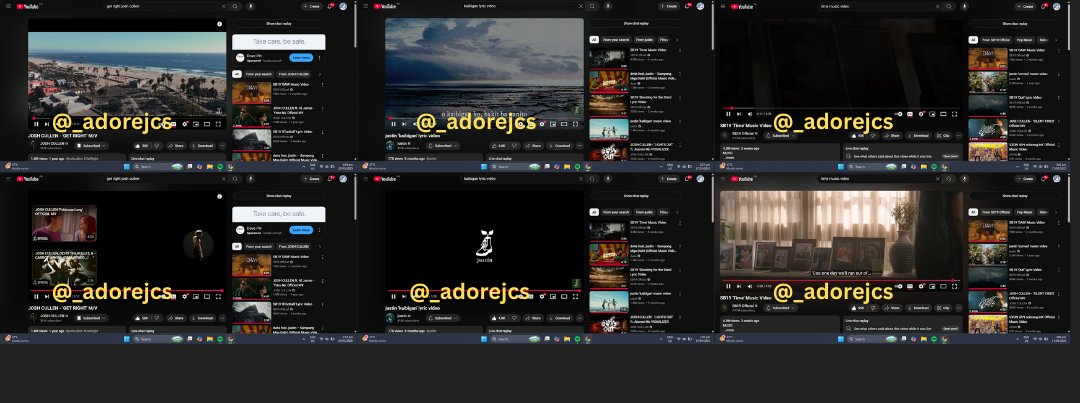Open more actions ellipsis in Get Right beach-scene window
The image size is (1080, 403).
(222, 145)
